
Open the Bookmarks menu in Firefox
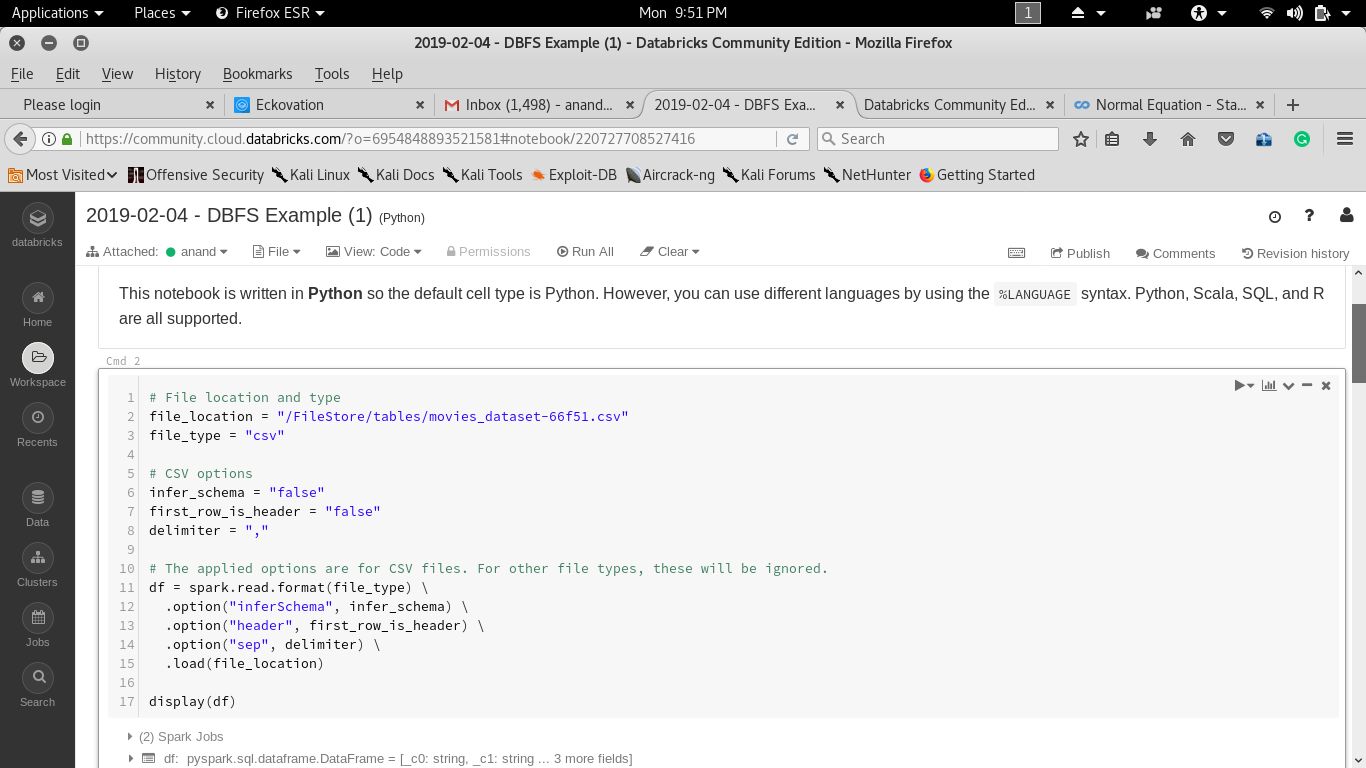(257, 73)
